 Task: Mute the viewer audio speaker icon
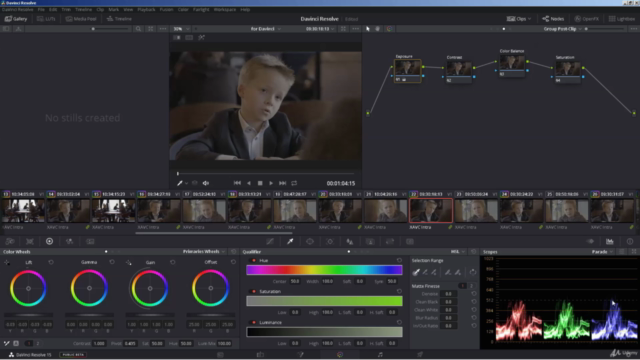(206, 183)
